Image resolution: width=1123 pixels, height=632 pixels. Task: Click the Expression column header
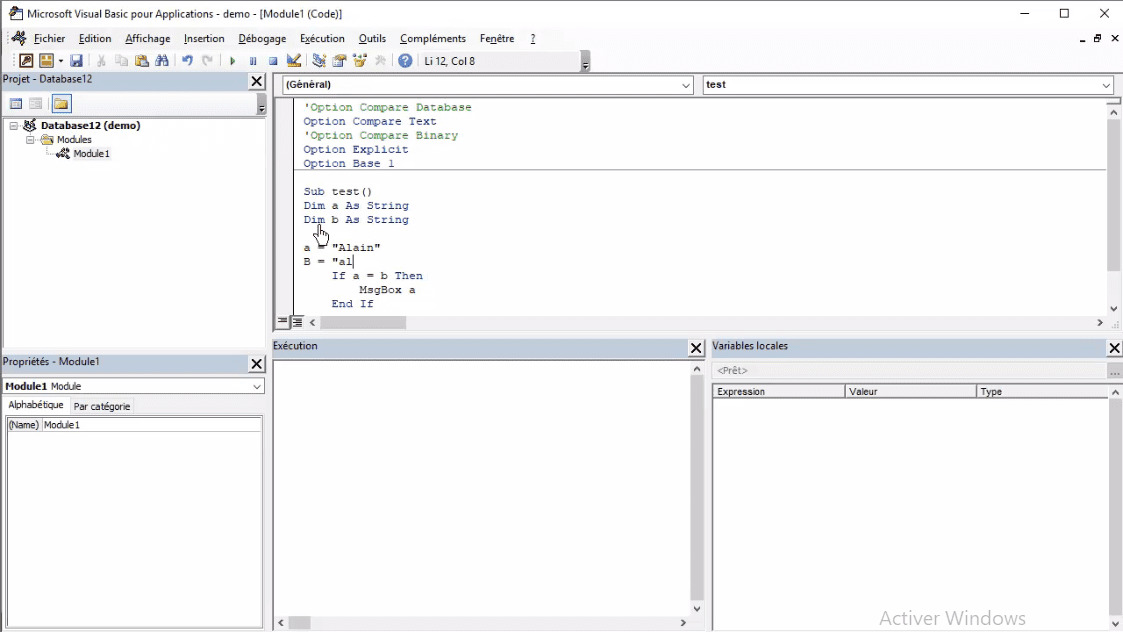coord(779,392)
